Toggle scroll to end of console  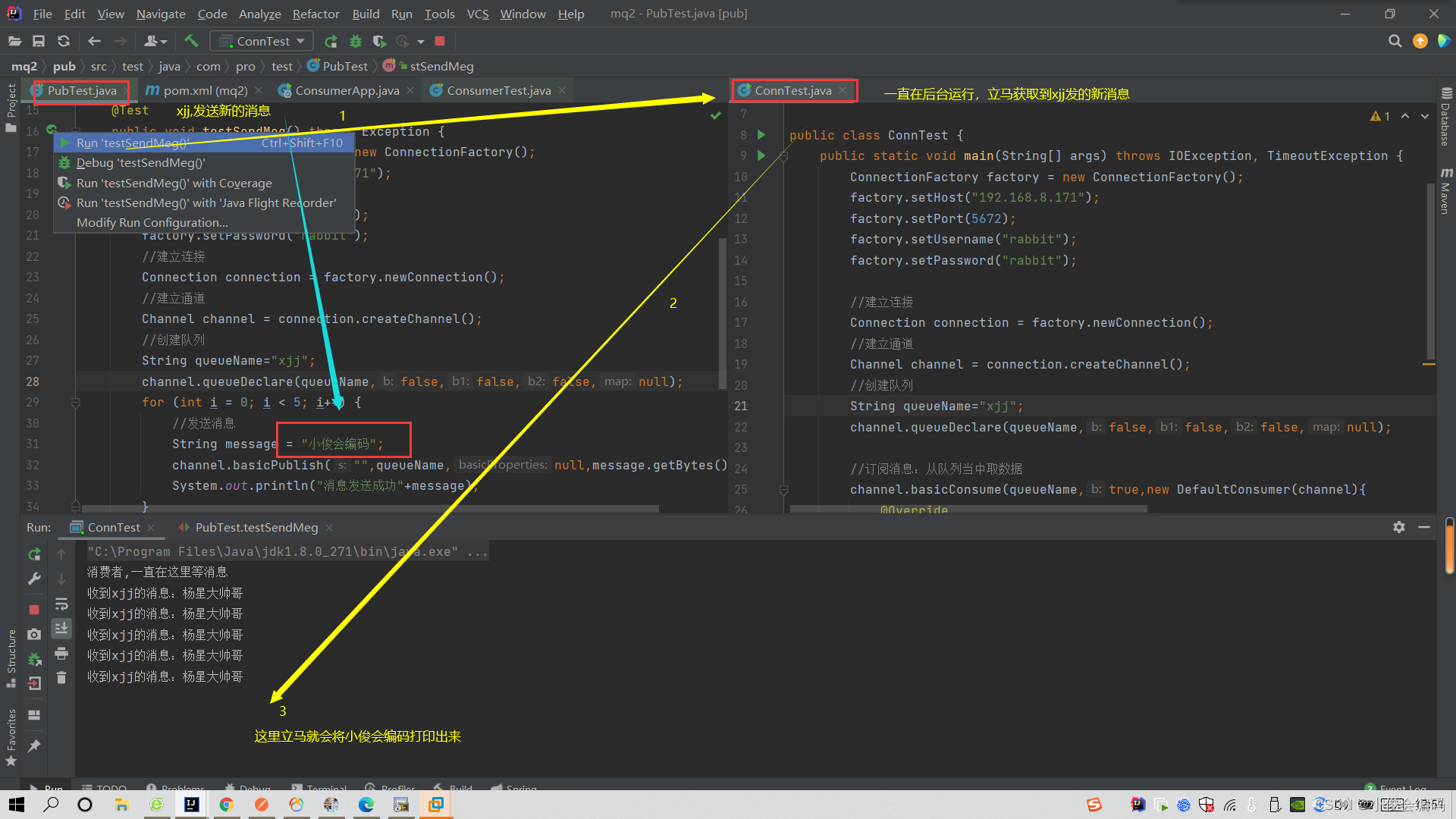[61, 629]
